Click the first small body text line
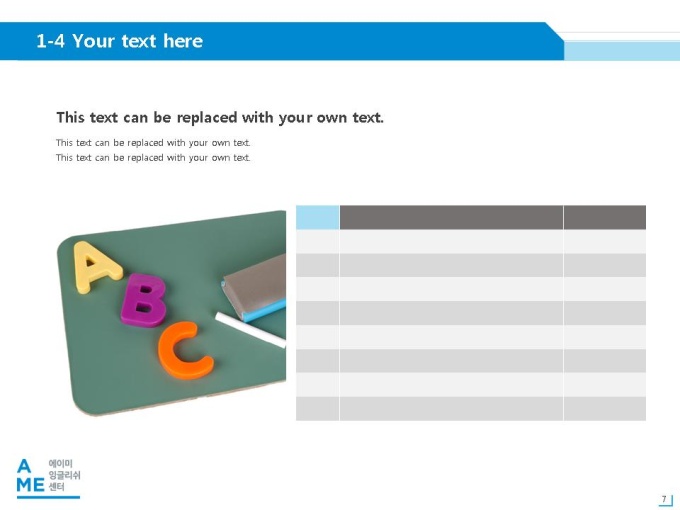 tap(153, 143)
